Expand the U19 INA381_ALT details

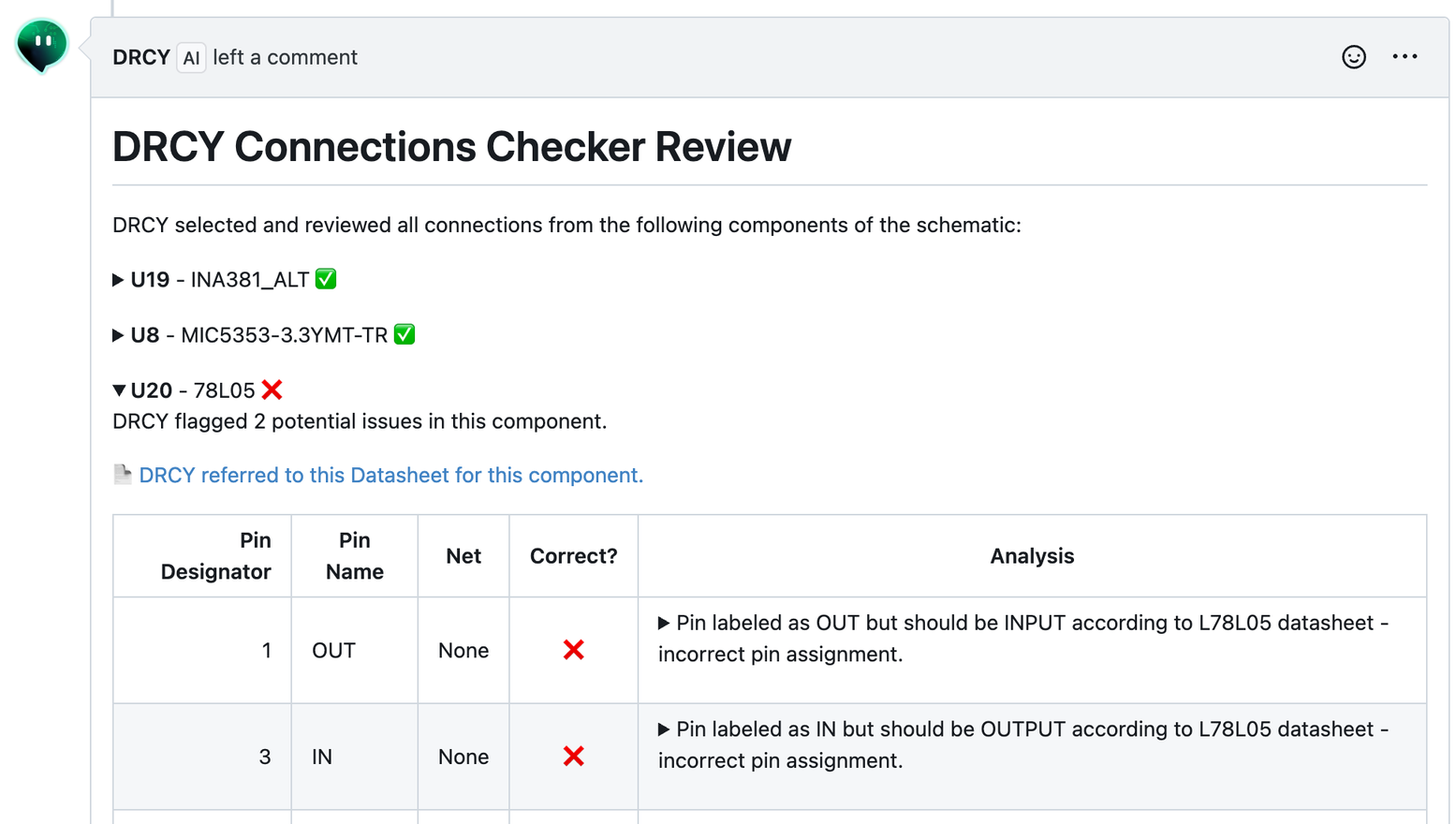click(119, 280)
